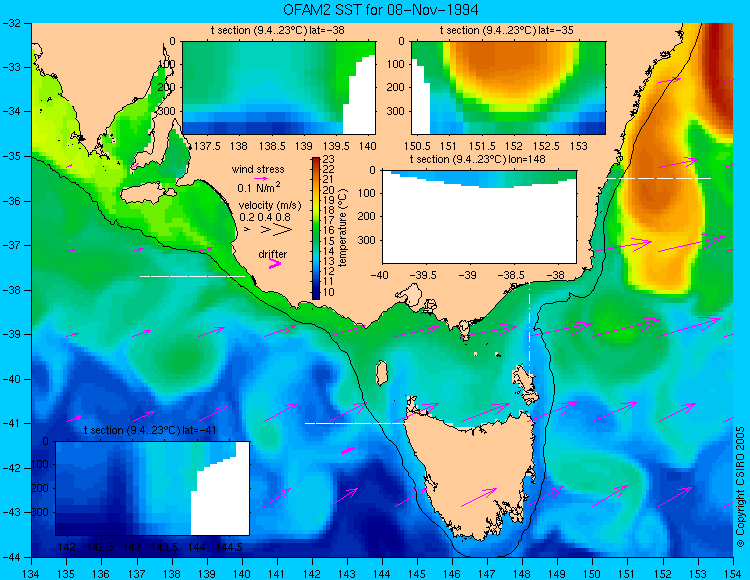Click the '151.5' tick label in the lat=-35 inset

(x=482, y=146)
